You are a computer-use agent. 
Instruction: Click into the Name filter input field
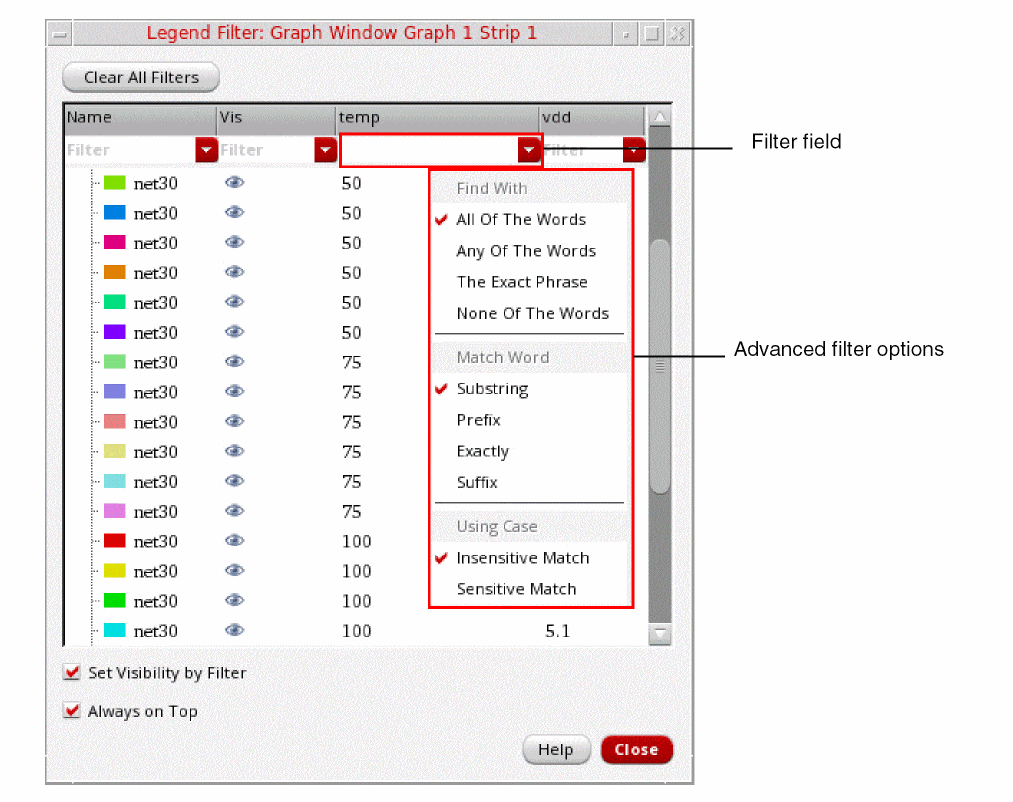click(x=130, y=150)
